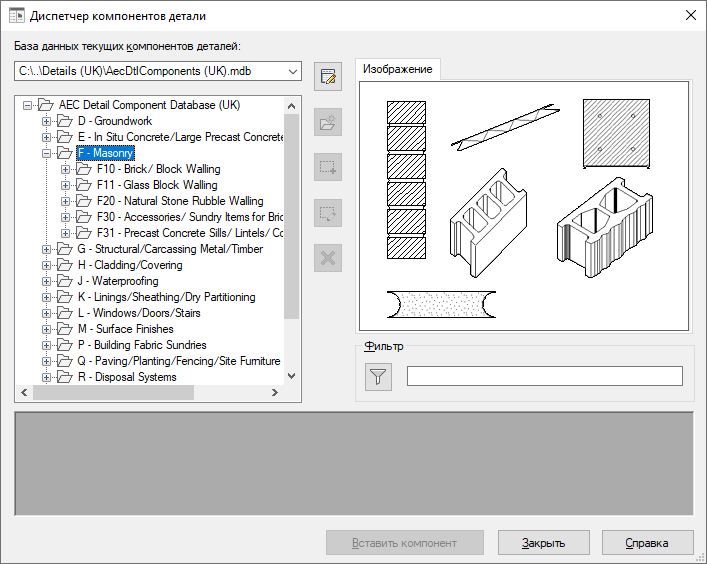Click the disabled Вставить компонент button

[x=404, y=543]
